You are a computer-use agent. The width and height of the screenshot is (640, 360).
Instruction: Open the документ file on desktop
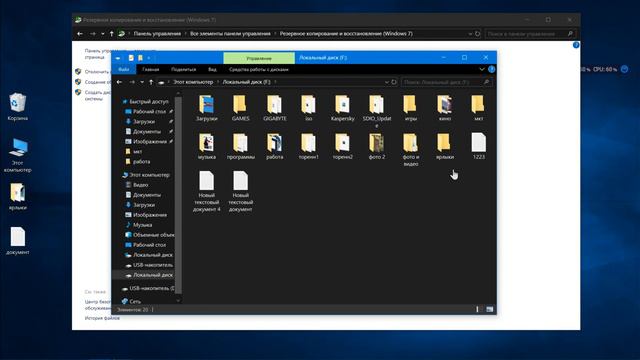(18, 241)
